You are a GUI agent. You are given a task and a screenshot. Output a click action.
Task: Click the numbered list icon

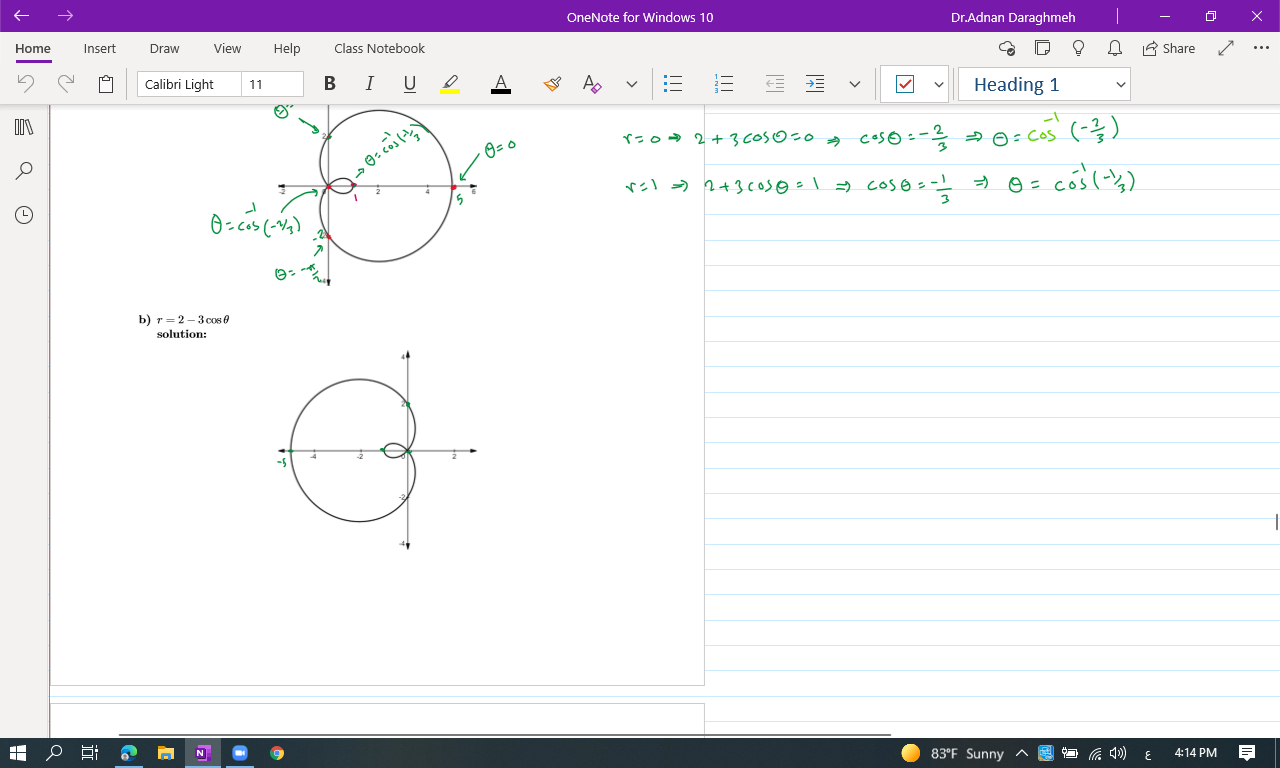pos(724,84)
